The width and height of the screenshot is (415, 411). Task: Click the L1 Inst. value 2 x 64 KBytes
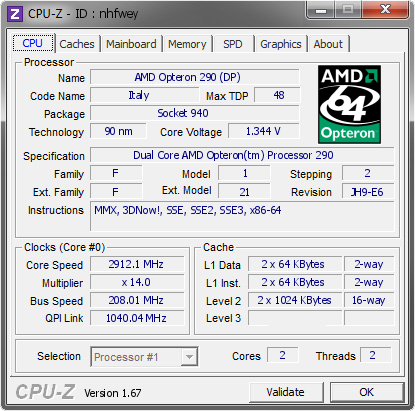[x=295, y=282]
